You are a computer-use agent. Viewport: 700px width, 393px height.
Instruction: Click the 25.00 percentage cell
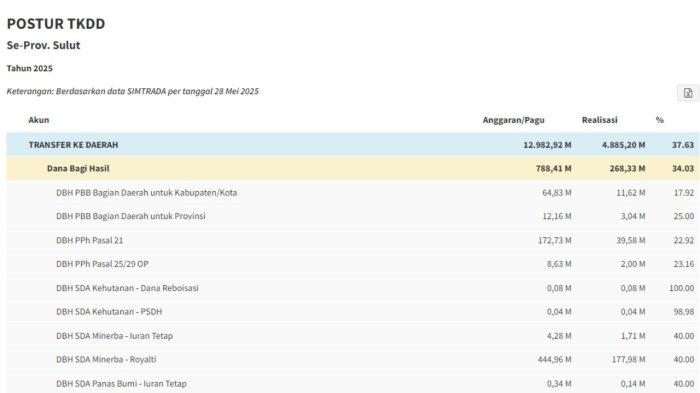point(684,216)
